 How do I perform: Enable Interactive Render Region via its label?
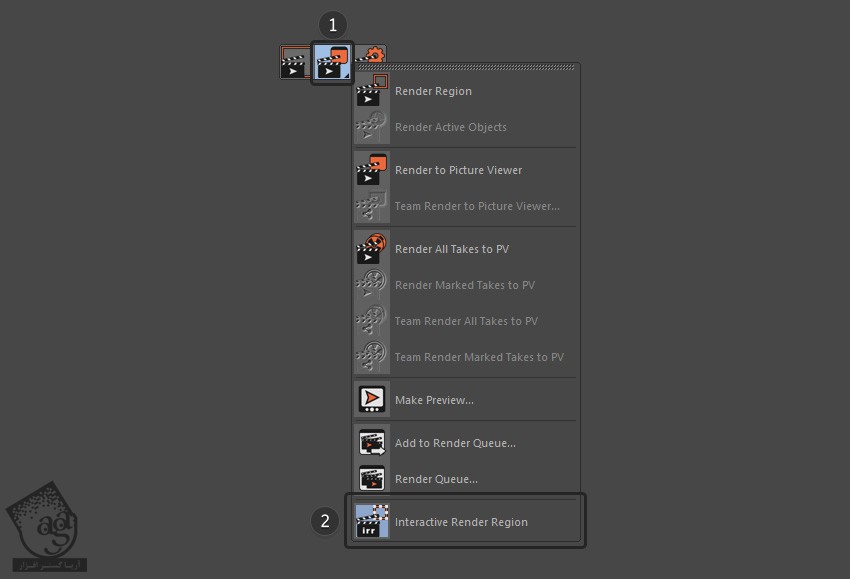click(461, 522)
